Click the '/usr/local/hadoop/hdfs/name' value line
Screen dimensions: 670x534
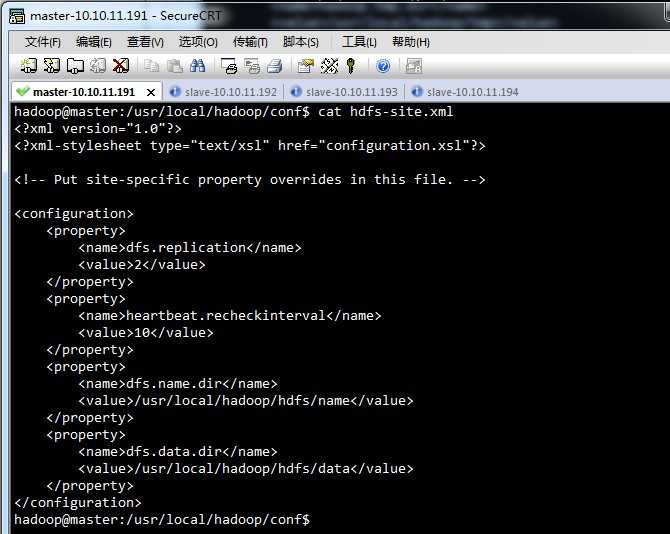click(246, 401)
